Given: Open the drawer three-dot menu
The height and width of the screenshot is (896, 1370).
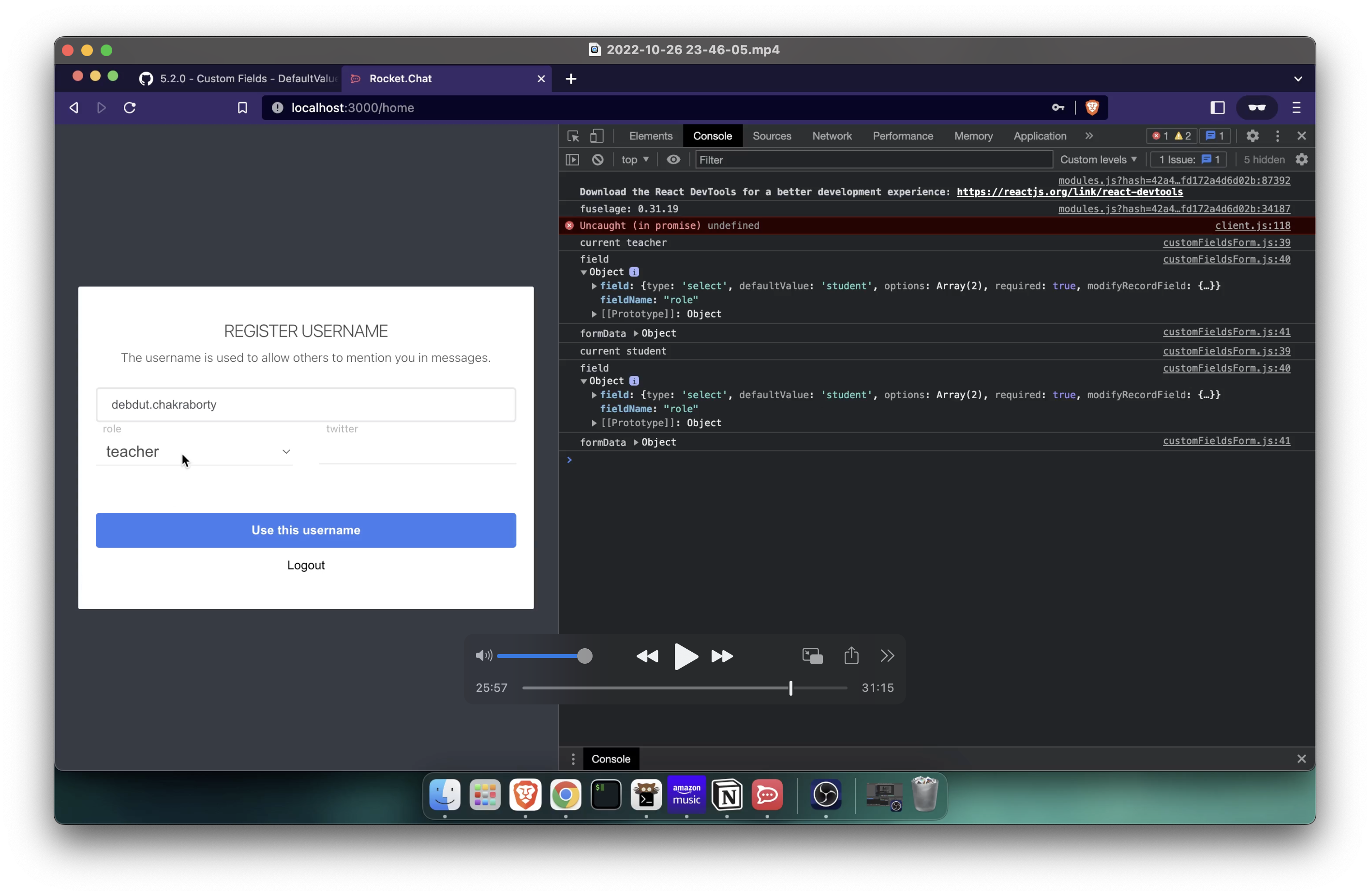Looking at the screenshot, I should (x=573, y=759).
